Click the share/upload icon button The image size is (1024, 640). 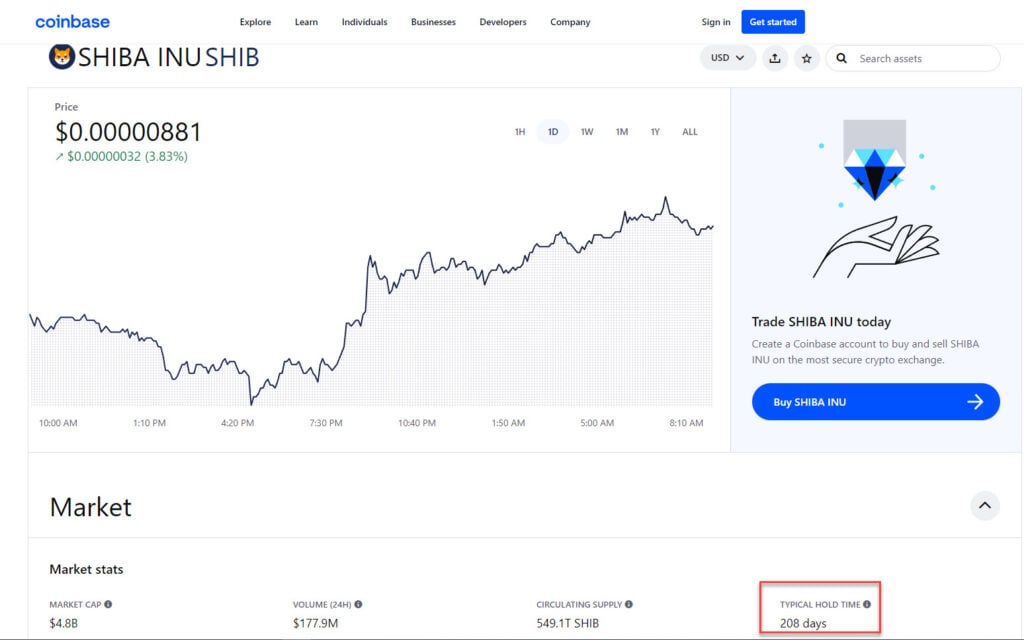775,58
